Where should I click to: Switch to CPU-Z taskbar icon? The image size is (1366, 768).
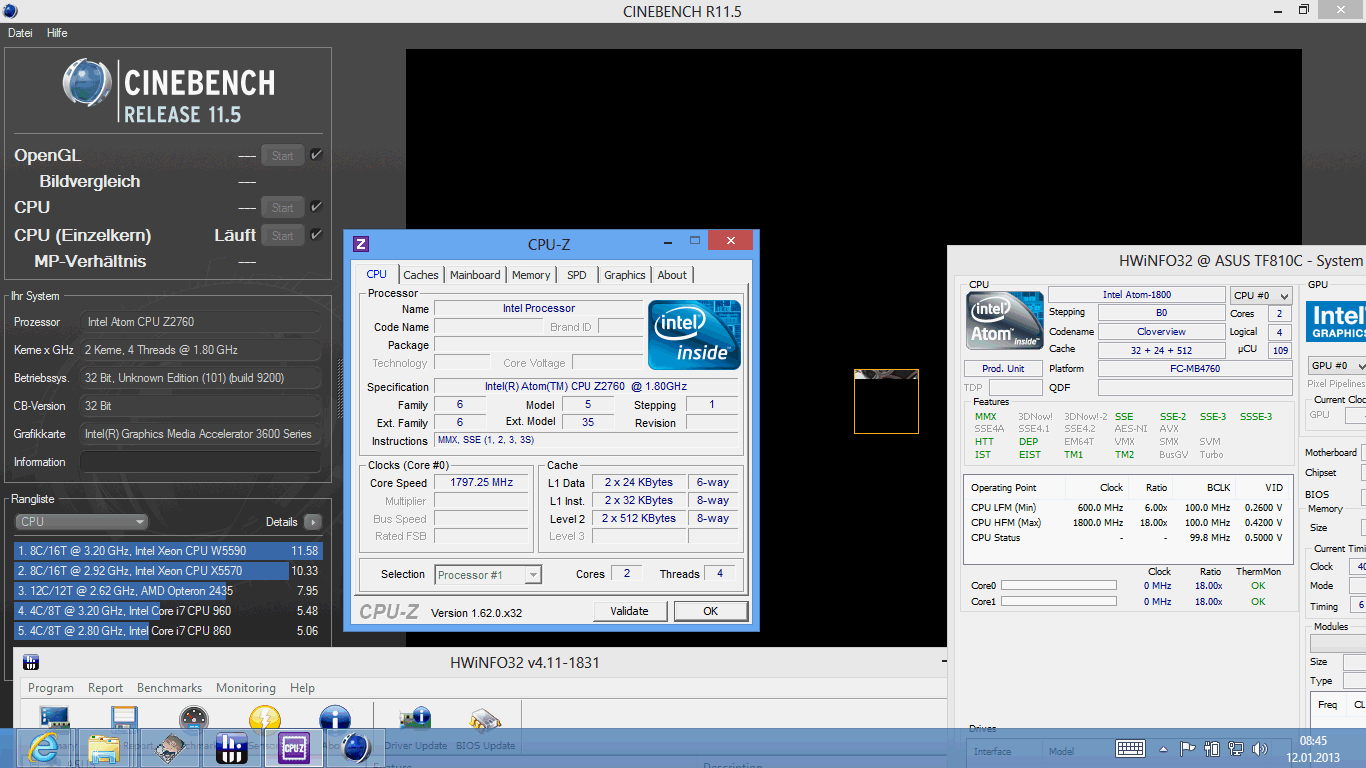click(294, 747)
